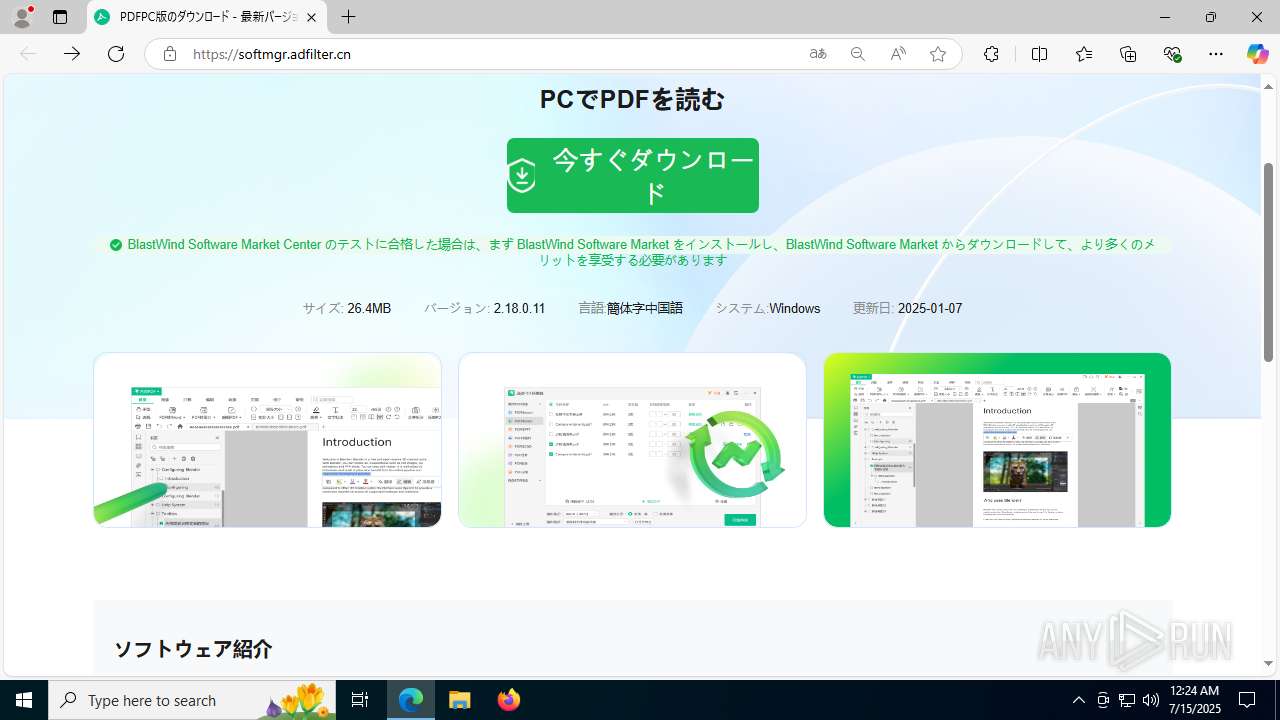Open Task View on taskbar
The width and height of the screenshot is (1280, 720).
[361, 700]
